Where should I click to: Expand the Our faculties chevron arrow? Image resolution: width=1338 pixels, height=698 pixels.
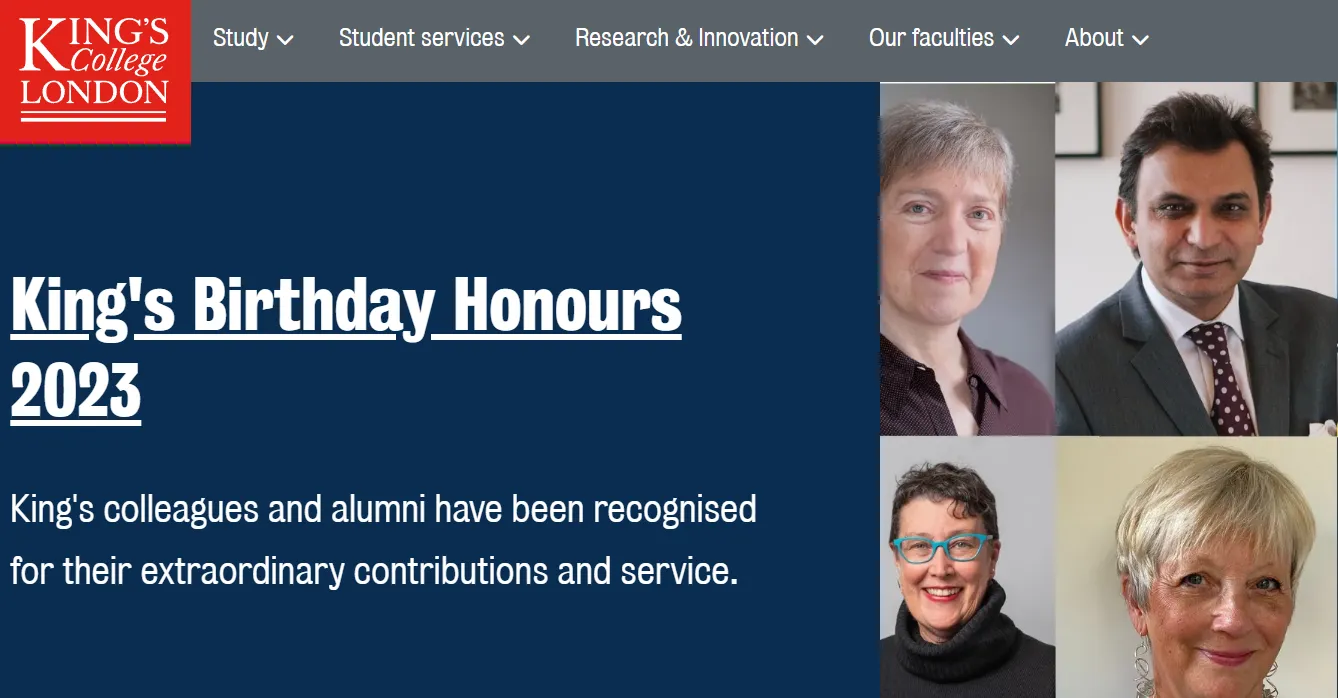(x=1011, y=40)
